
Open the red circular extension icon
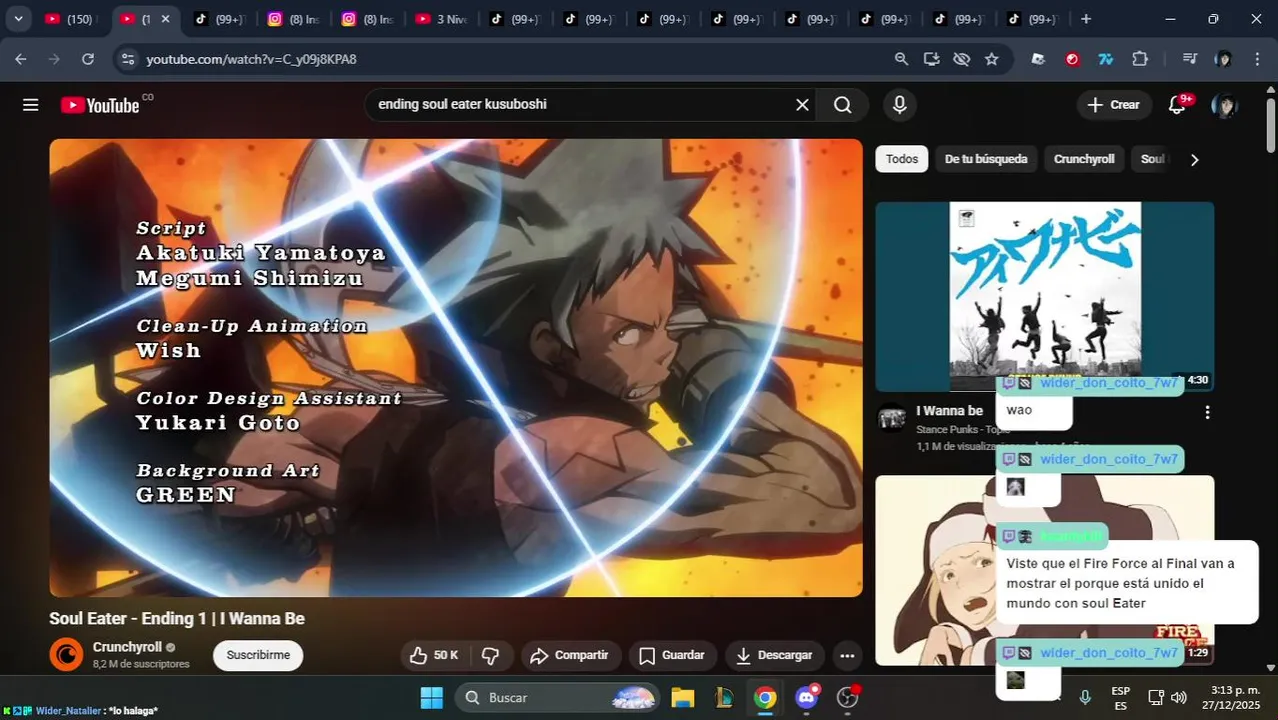point(1072,60)
